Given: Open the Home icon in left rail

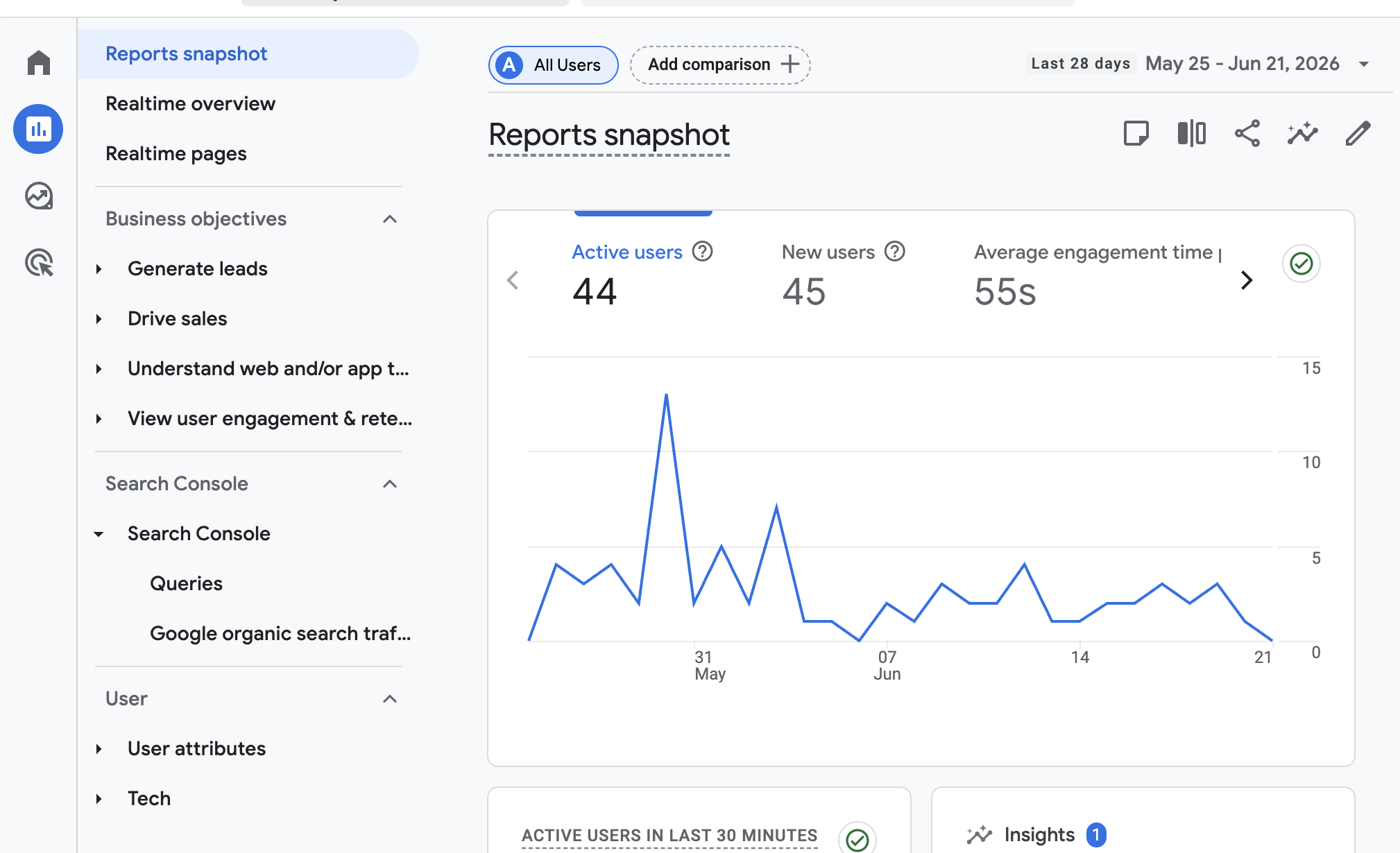Looking at the screenshot, I should point(39,62).
